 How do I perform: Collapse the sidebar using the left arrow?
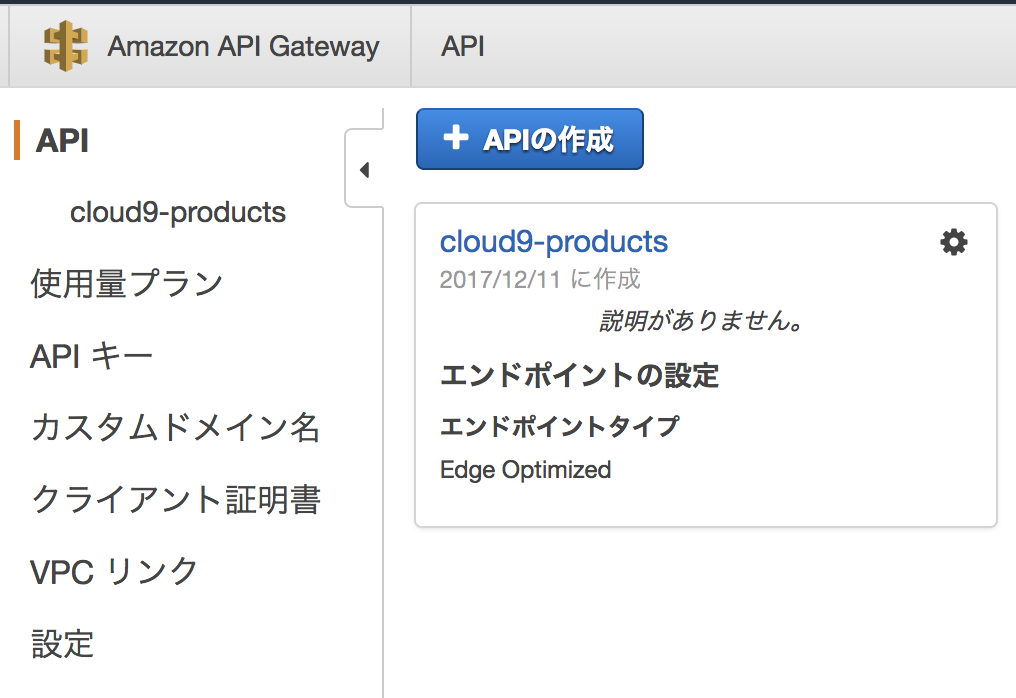pos(365,170)
